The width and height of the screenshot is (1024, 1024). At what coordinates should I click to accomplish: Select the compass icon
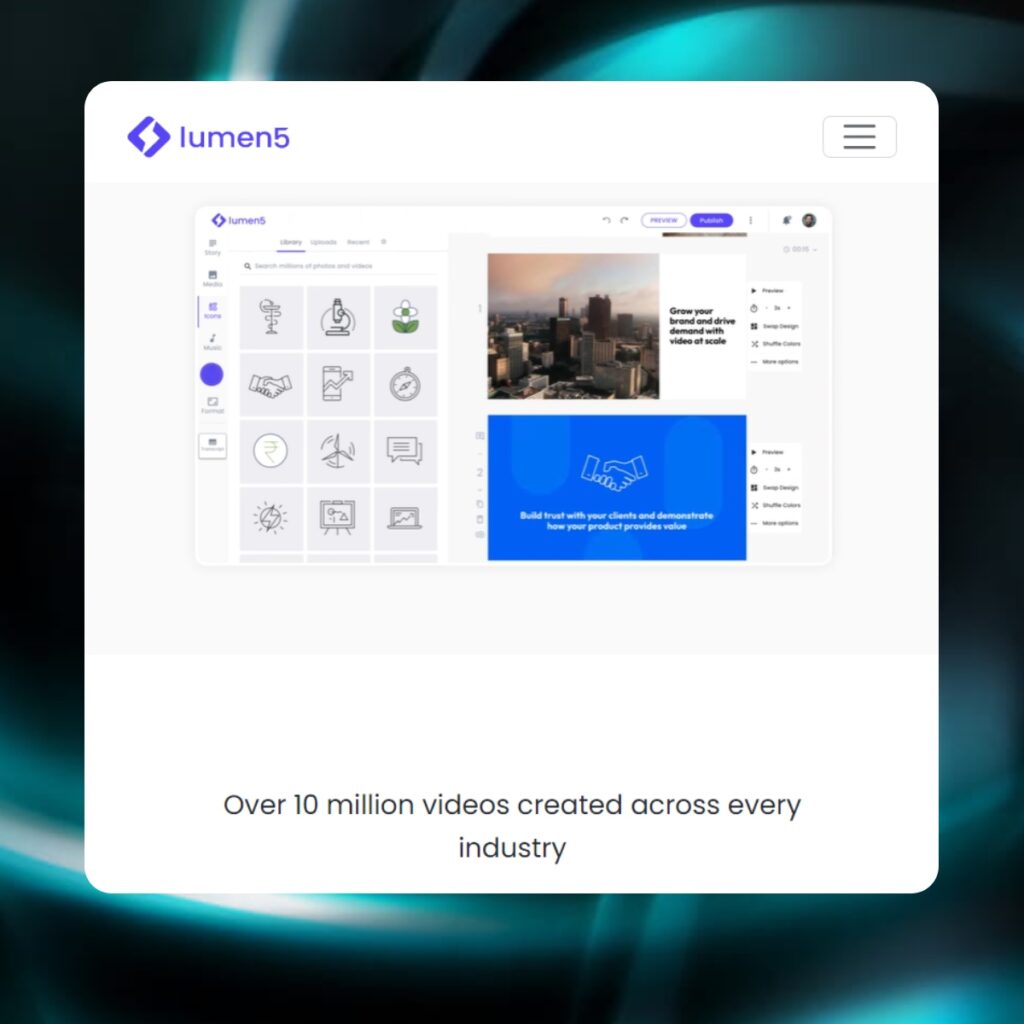405,385
